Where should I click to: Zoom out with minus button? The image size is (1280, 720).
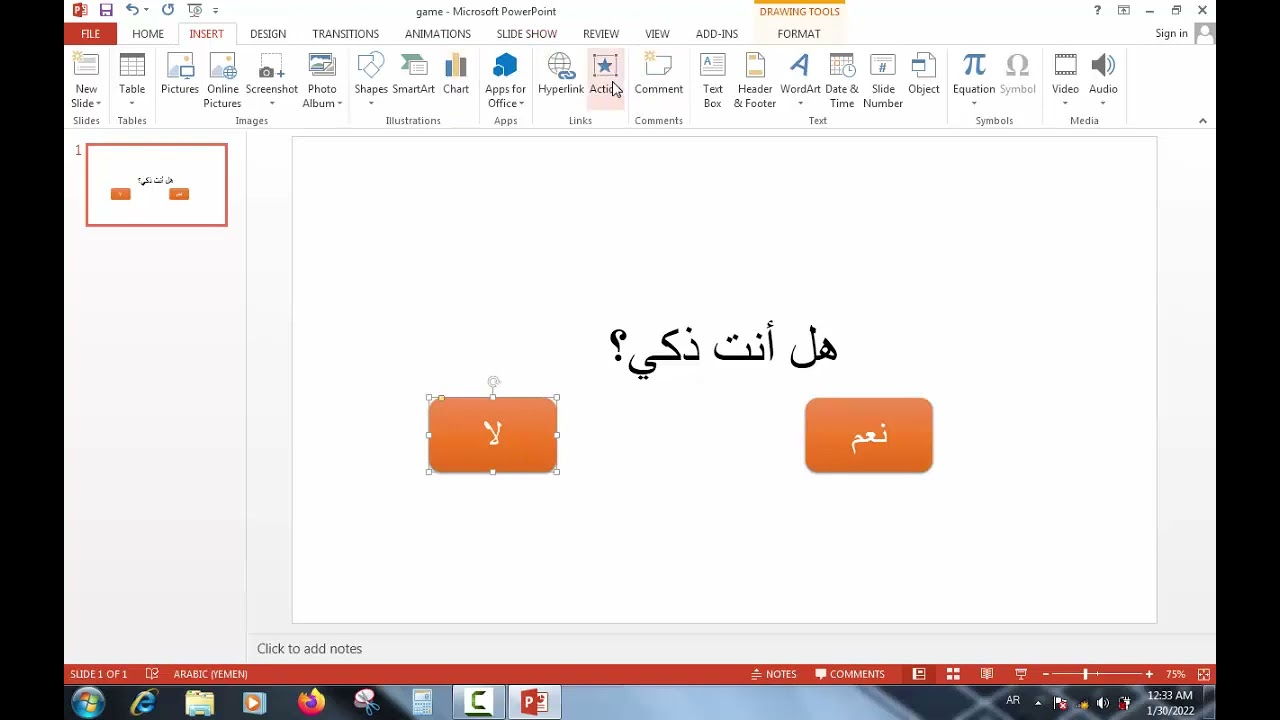(1046, 674)
